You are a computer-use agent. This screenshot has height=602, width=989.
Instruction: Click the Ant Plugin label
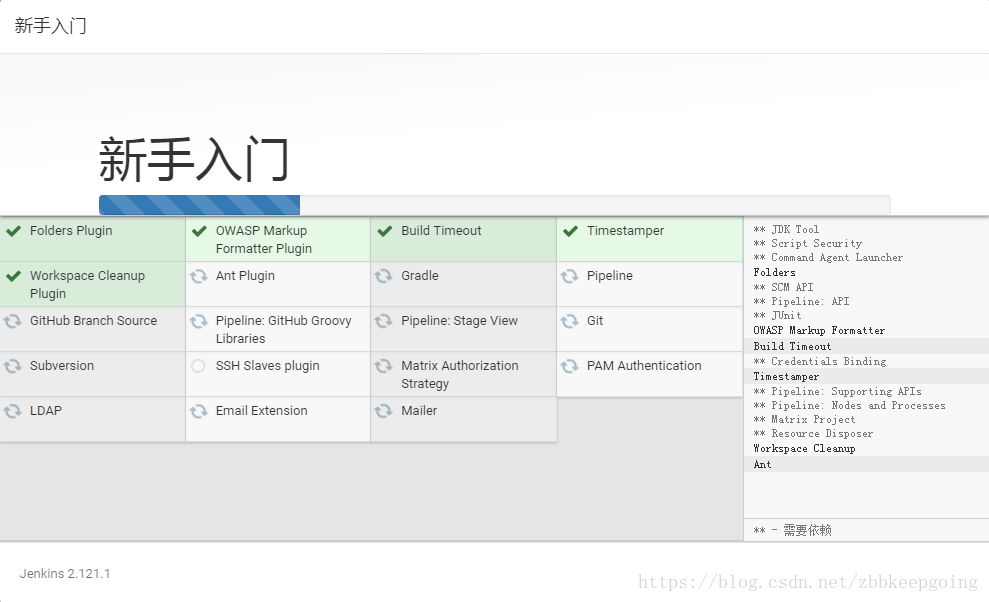(x=245, y=276)
